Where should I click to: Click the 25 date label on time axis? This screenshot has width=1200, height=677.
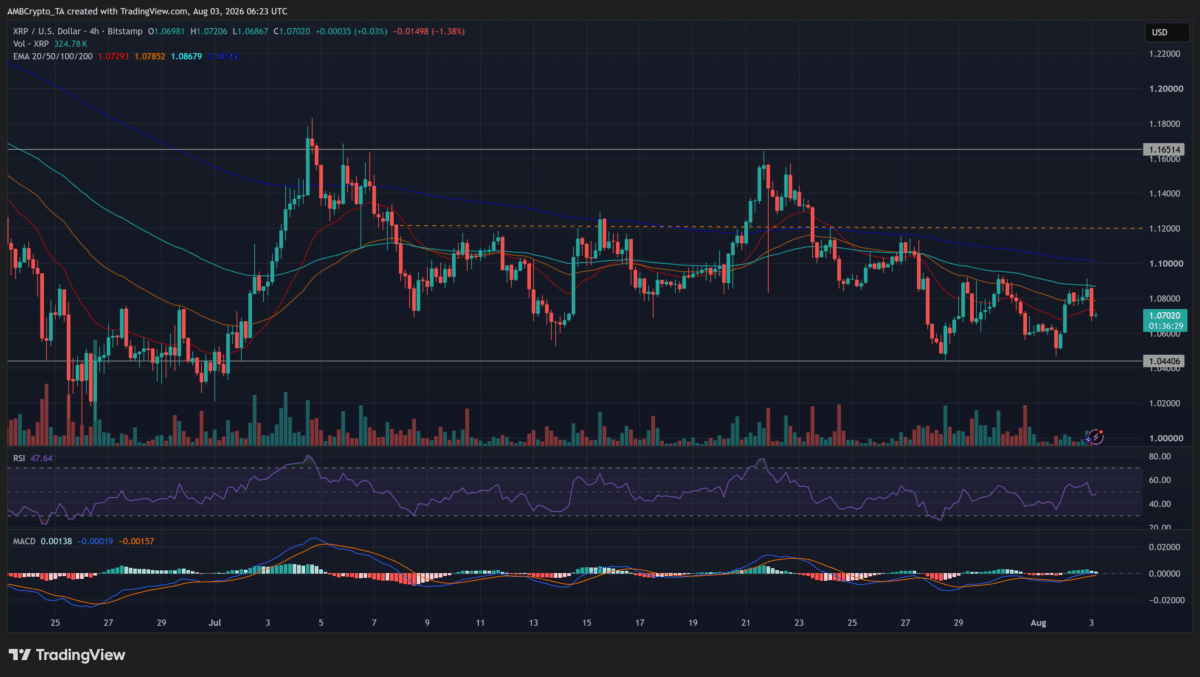pyautogui.click(x=55, y=622)
